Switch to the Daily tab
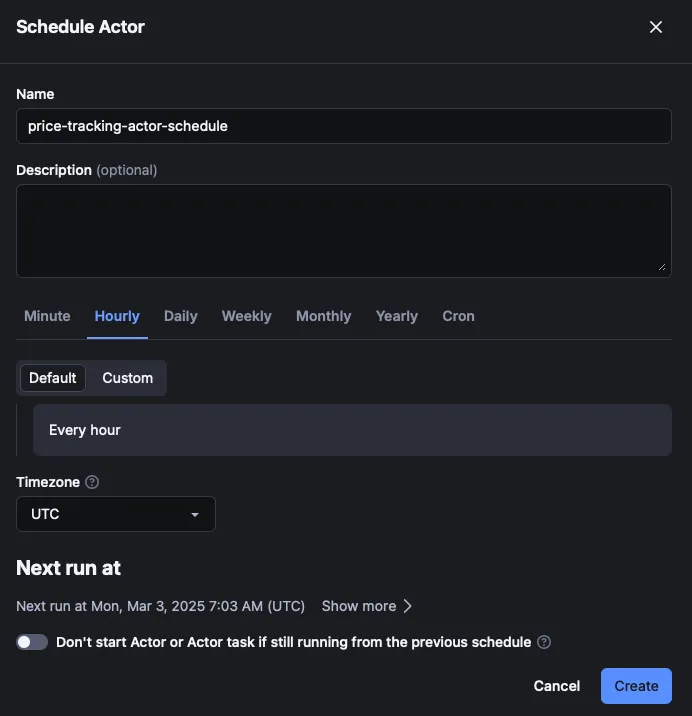 [x=180, y=316]
